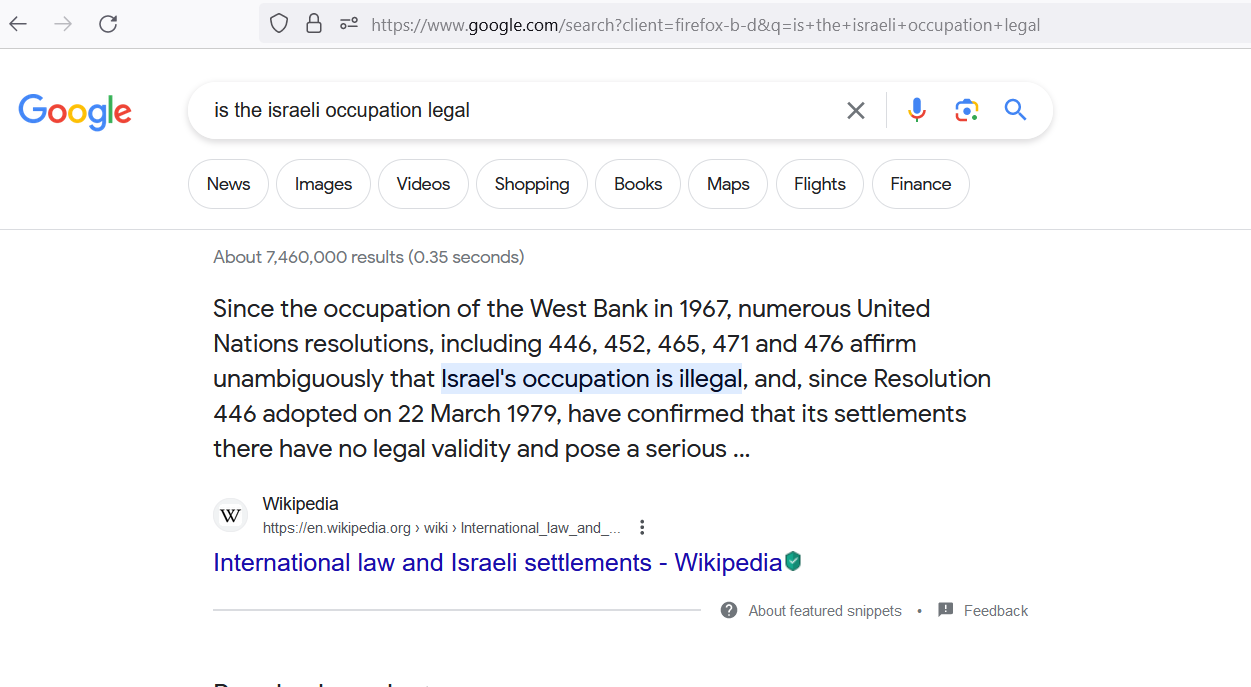Reload the page with the refresh icon
This screenshot has width=1251, height=687.
[108, 24]
